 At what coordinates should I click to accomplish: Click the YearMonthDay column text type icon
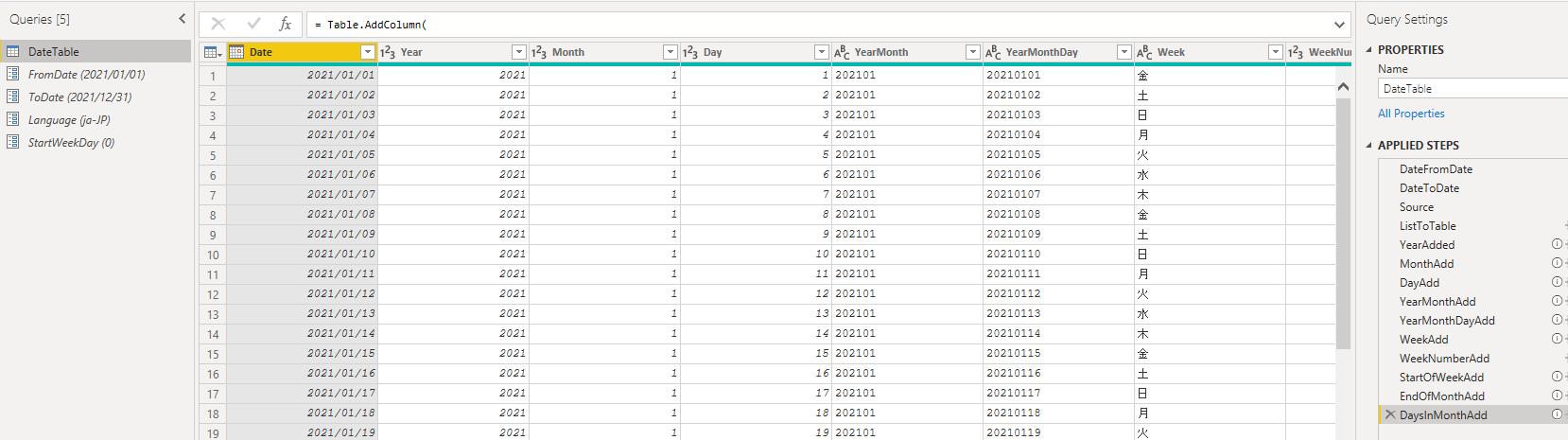(x=993, y=52)
